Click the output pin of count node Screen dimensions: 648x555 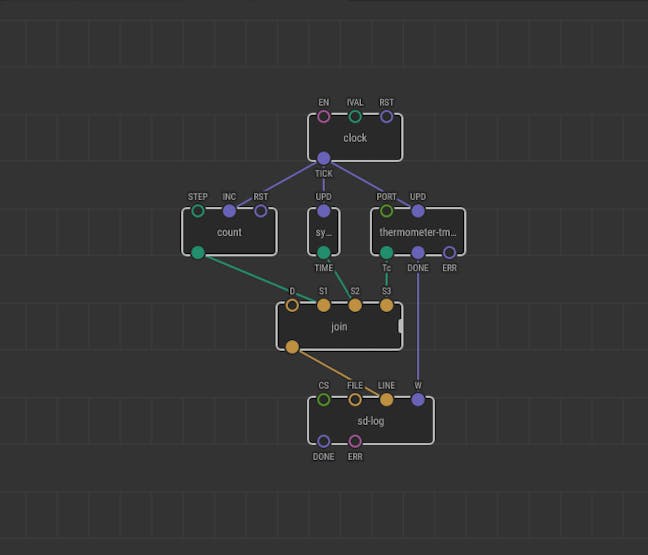[198, 252]
